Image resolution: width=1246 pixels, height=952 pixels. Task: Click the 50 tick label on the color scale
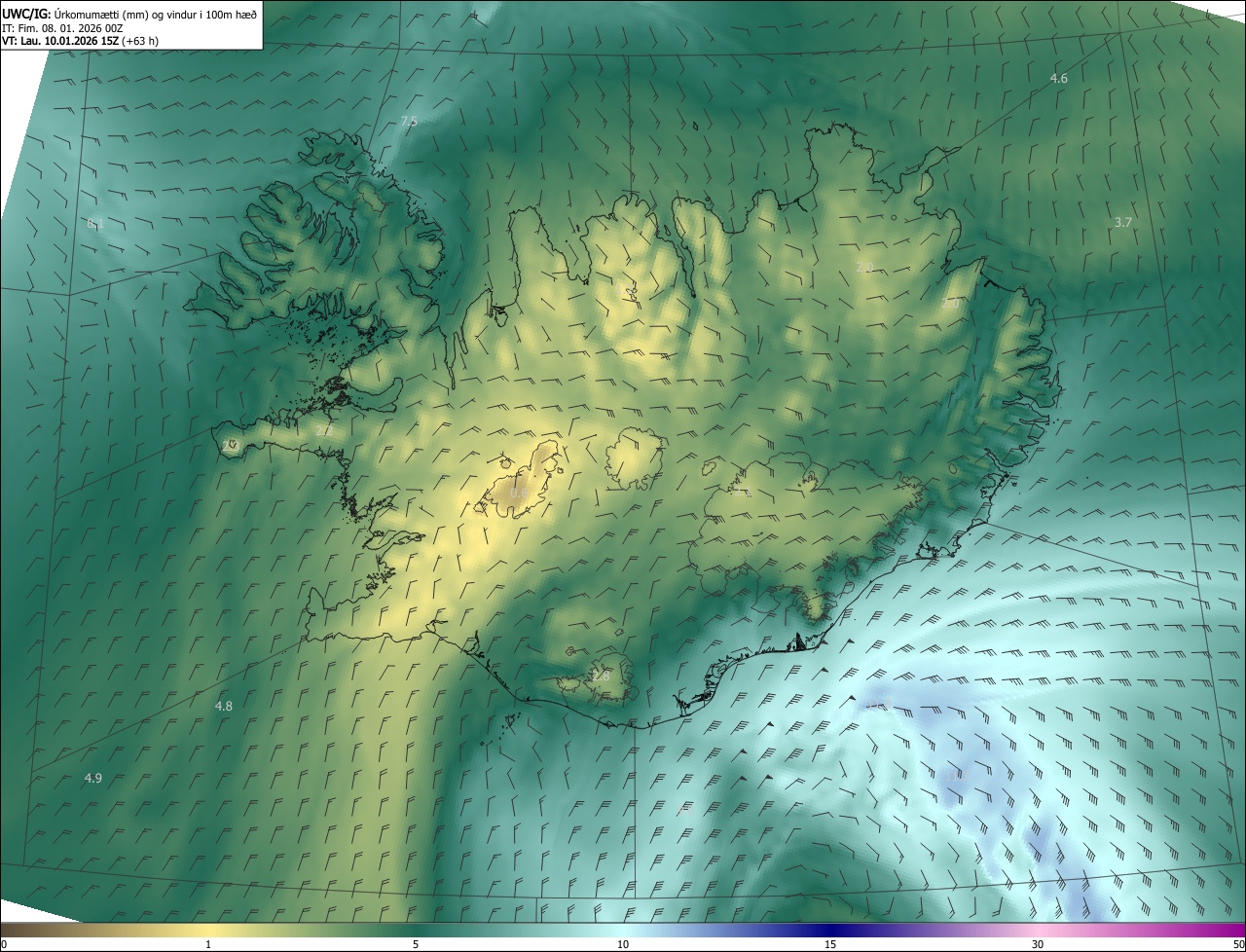pyautogui.click(x=1238, y=944)
